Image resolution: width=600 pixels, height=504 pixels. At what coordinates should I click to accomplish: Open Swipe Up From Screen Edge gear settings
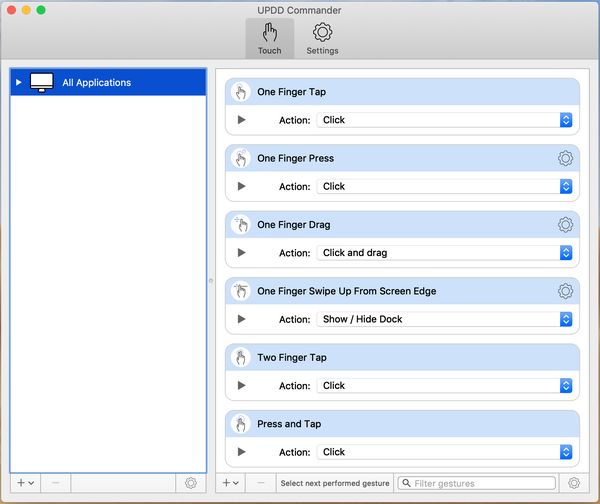pos(565,291)
